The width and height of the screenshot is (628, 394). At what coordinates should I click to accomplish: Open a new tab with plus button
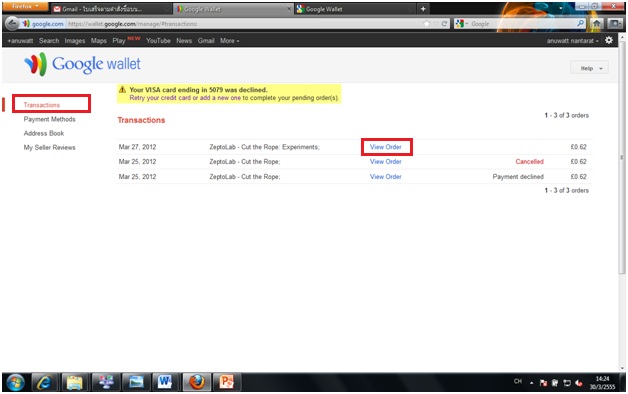(423, 9)
